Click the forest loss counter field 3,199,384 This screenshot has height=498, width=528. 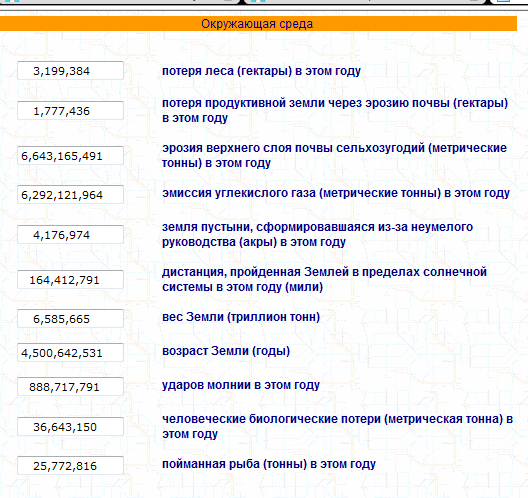click(70, 71)
